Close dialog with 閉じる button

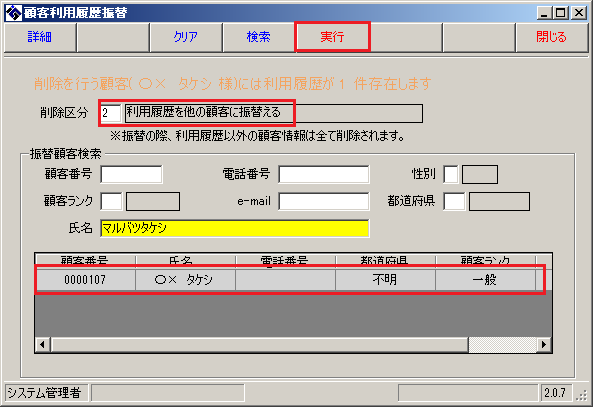[x=551, y=37]
